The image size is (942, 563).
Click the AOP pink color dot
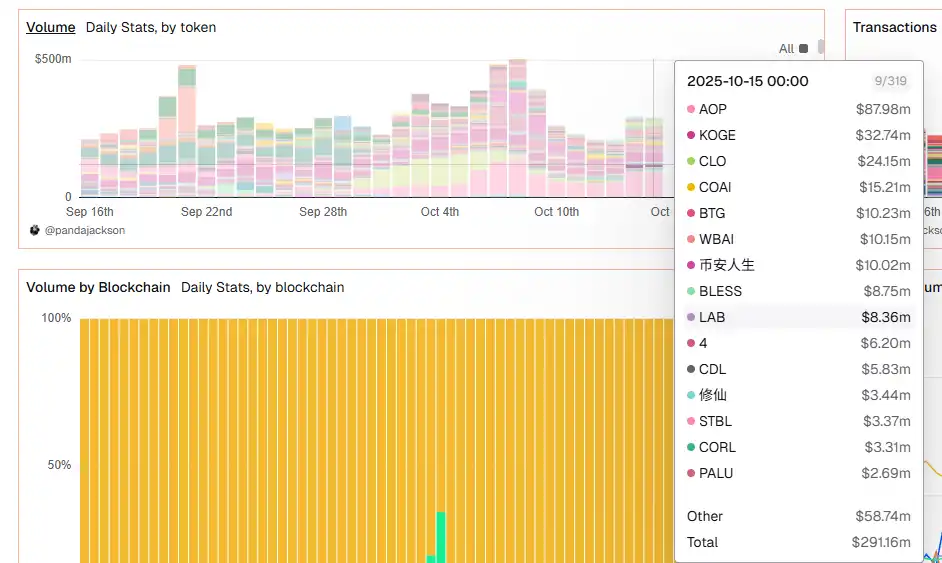691,109
